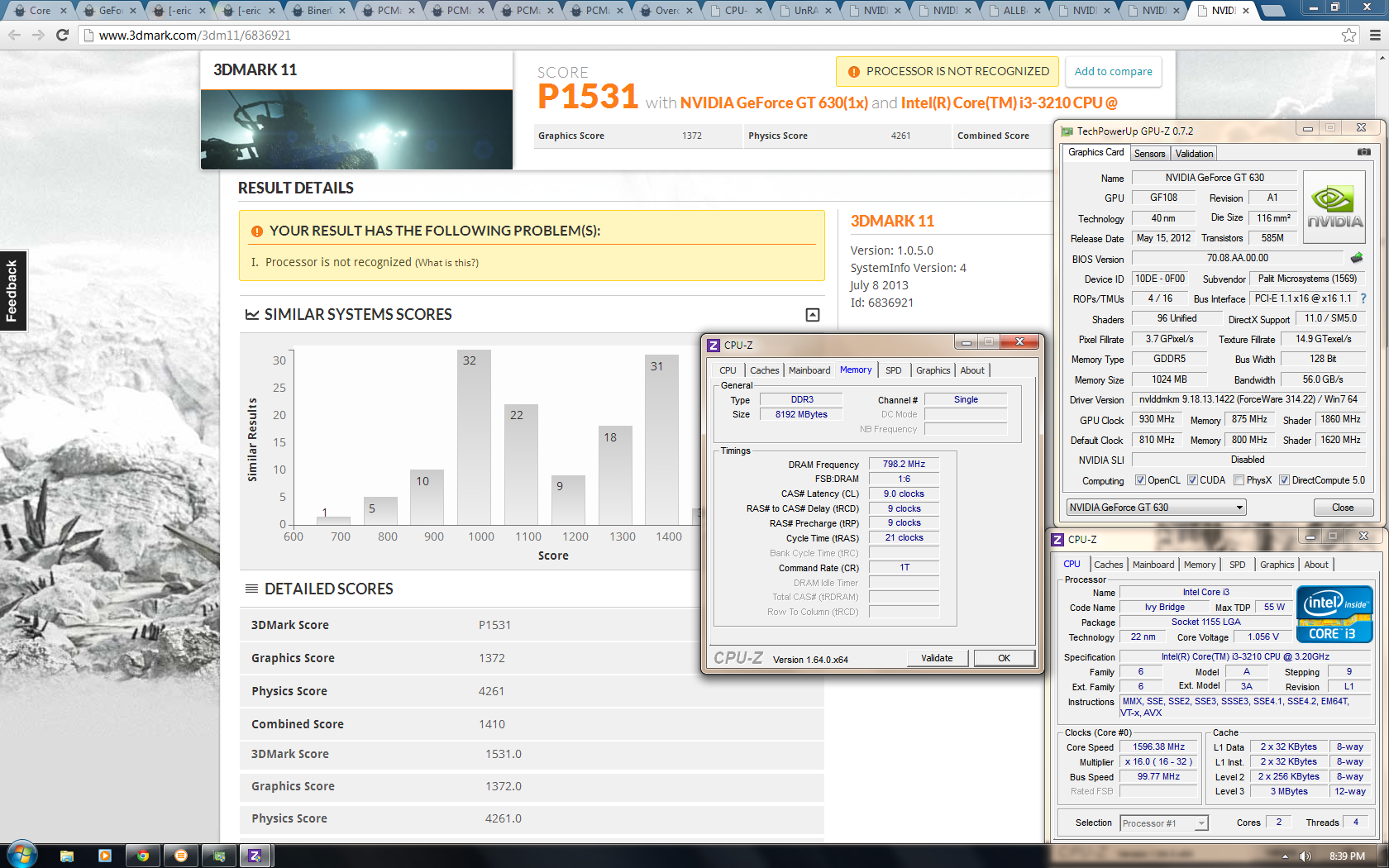This screenshot has height=868, width=1389.
Task: Reload the 3DMark page
Action: (x=62, y=35)
